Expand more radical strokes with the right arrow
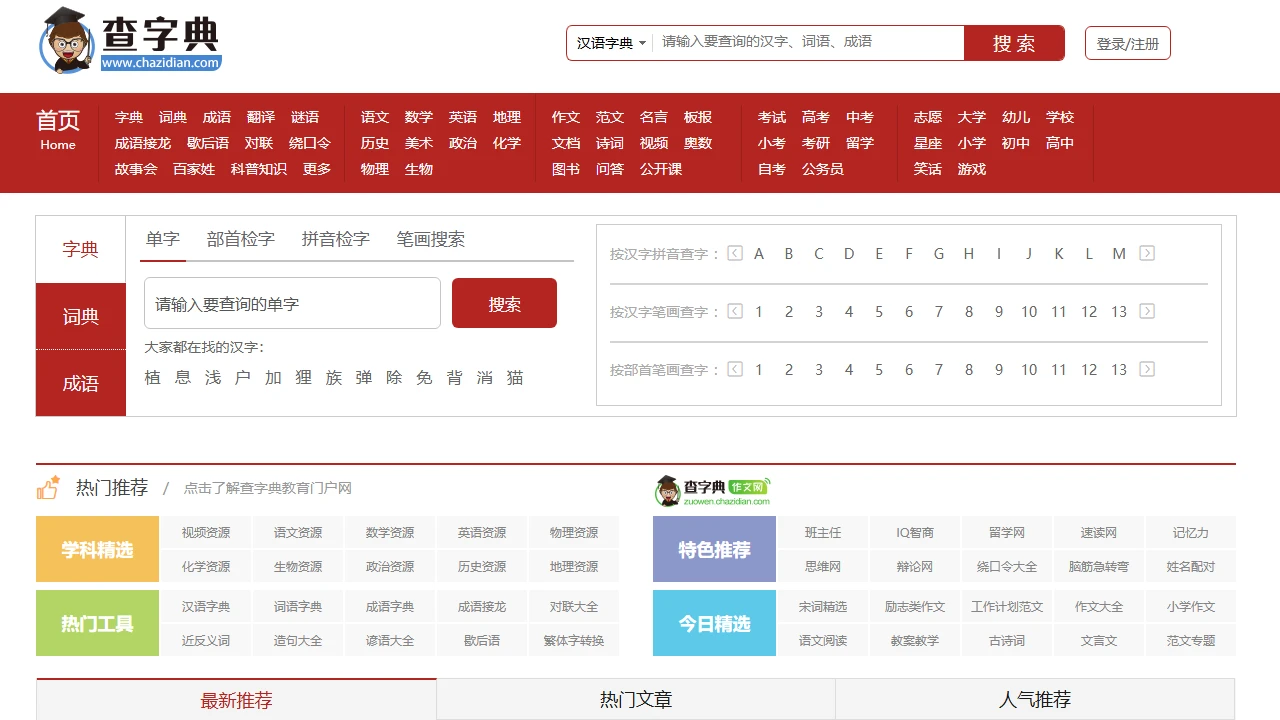Screen dimensions: 1280x720 pos(1147,369)
